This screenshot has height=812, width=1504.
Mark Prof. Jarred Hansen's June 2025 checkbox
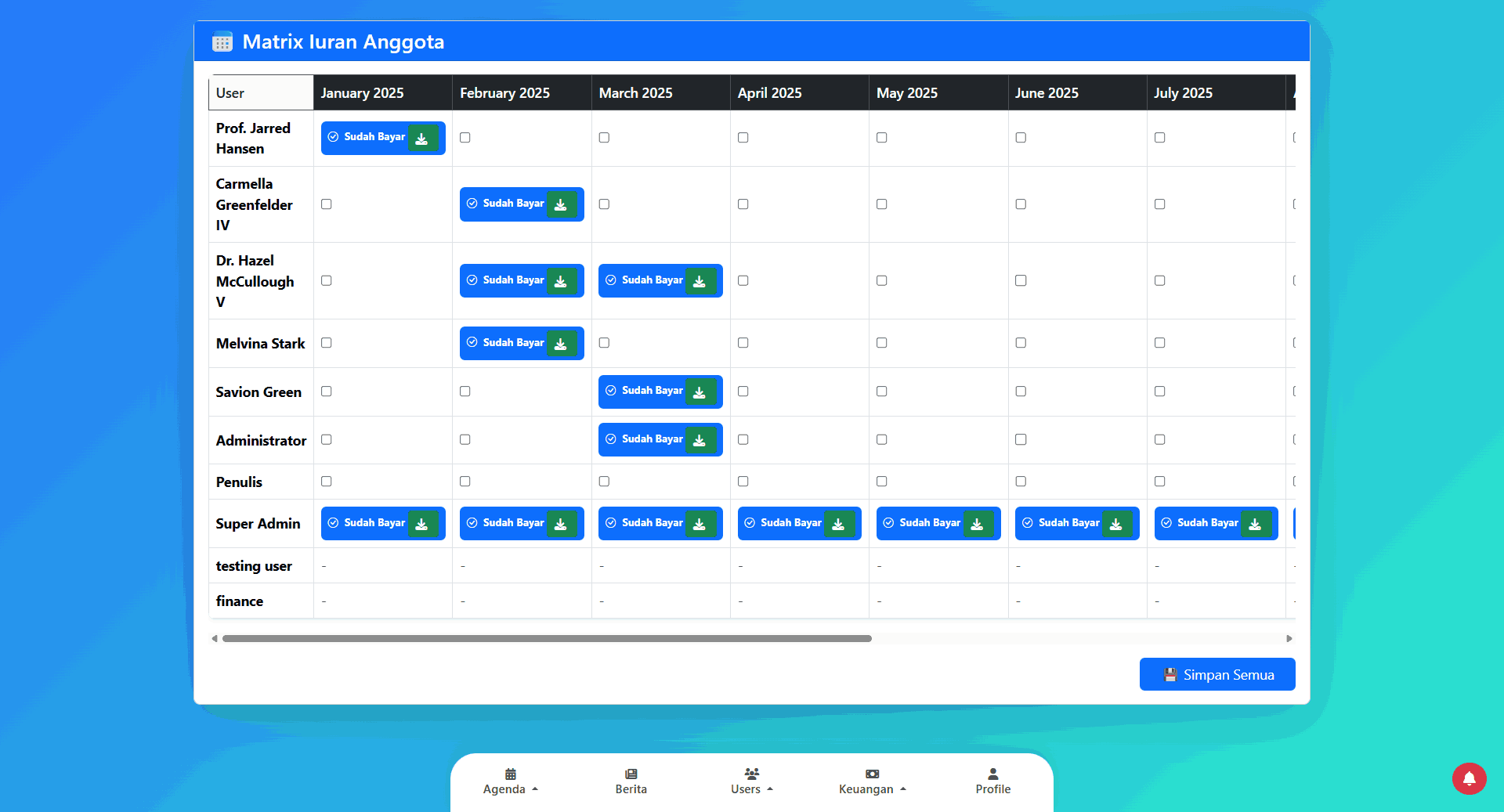coord(1021,138)
